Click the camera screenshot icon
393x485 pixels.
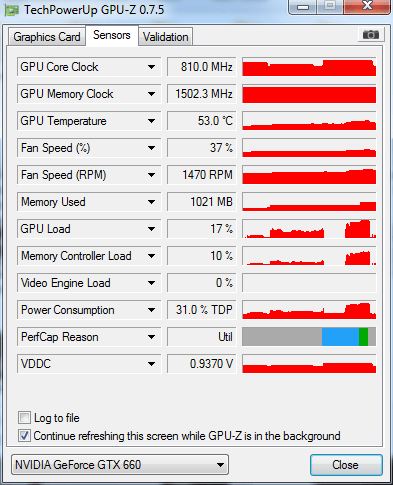[371, 34]
